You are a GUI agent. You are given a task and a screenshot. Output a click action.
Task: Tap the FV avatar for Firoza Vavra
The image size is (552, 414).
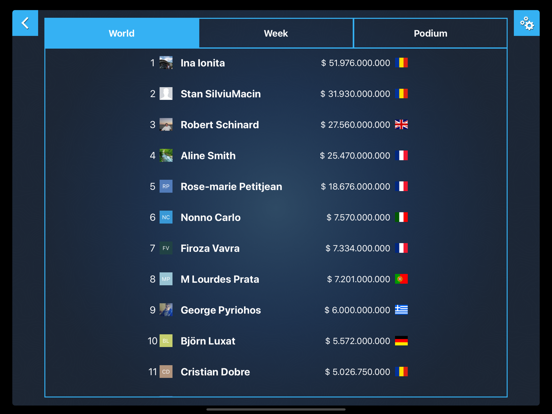(166, 248)
